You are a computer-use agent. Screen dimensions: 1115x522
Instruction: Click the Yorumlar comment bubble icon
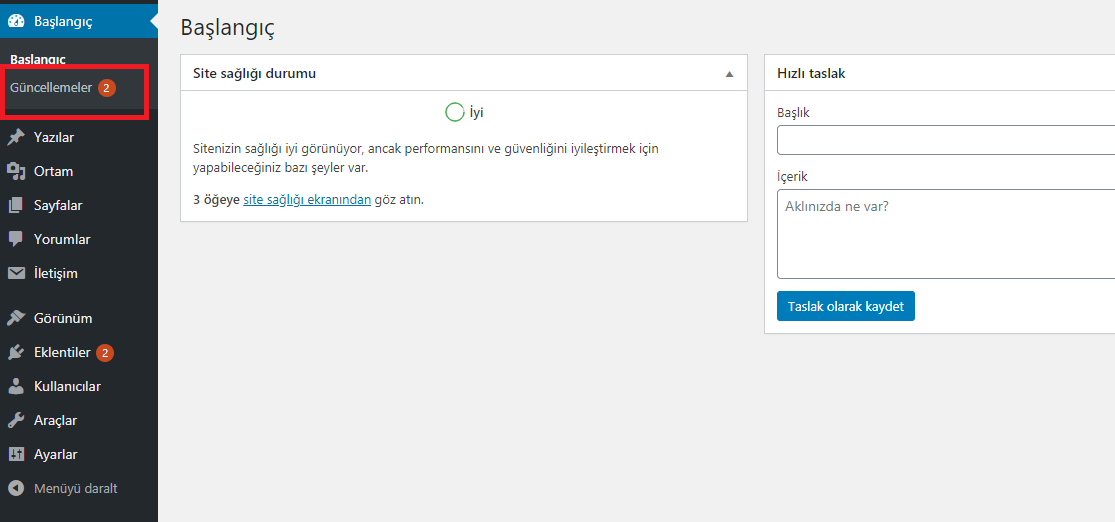click(16, 240)
